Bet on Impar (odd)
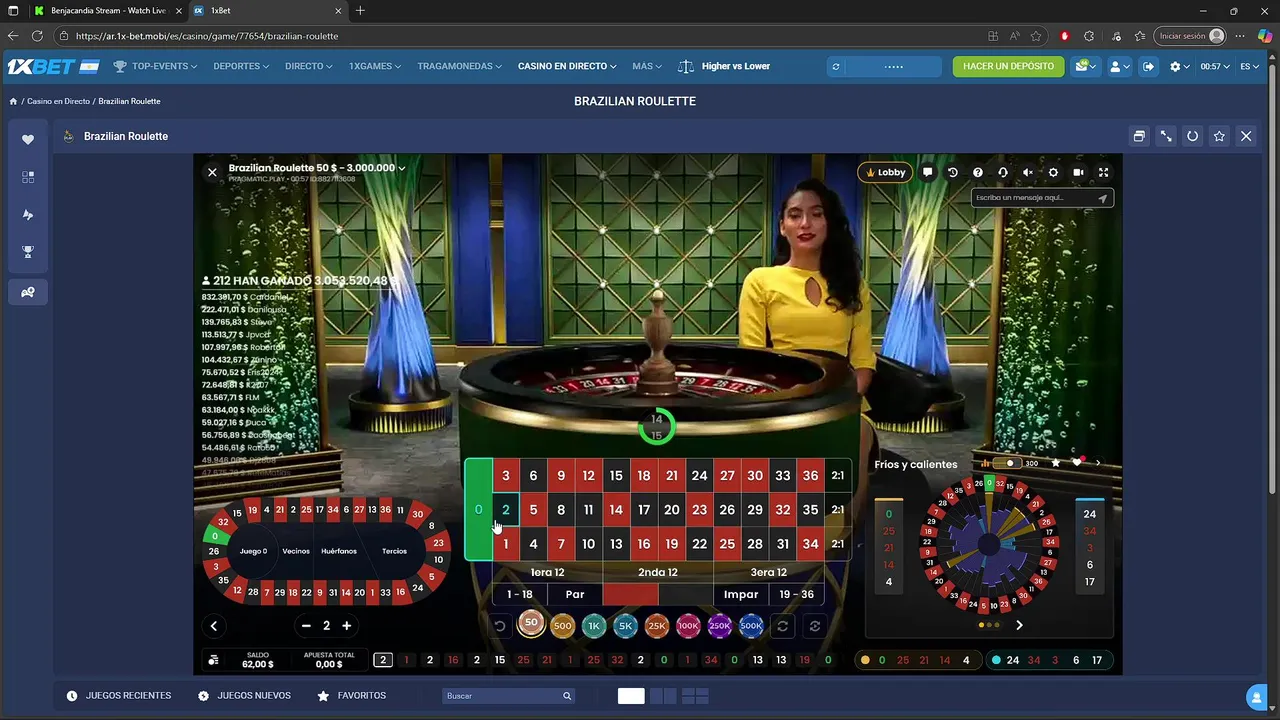Image resolution: width=1280 pixels, height=720 pixels. coord(741,594)
